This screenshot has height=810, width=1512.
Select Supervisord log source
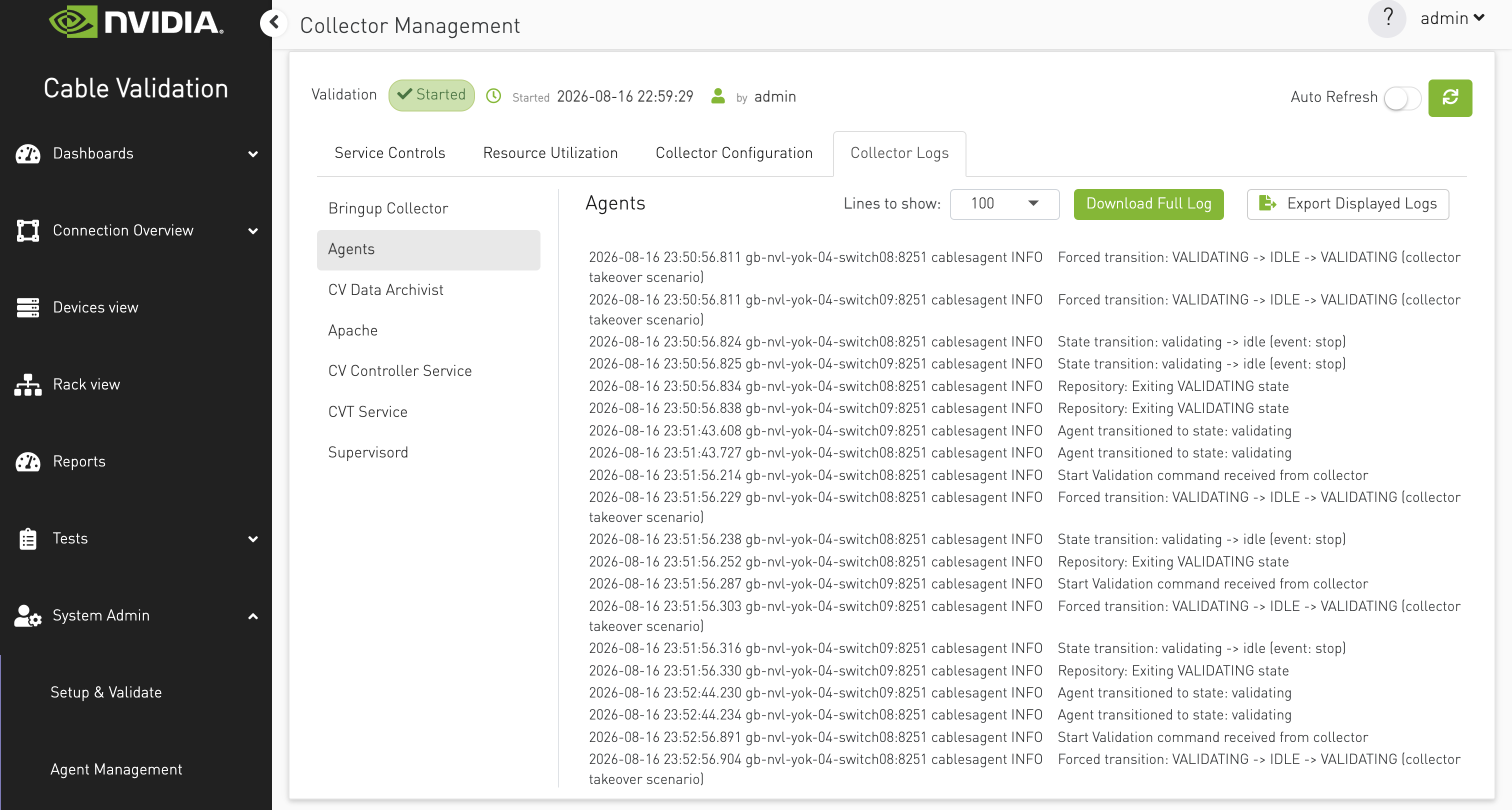[x=428, y=452]
